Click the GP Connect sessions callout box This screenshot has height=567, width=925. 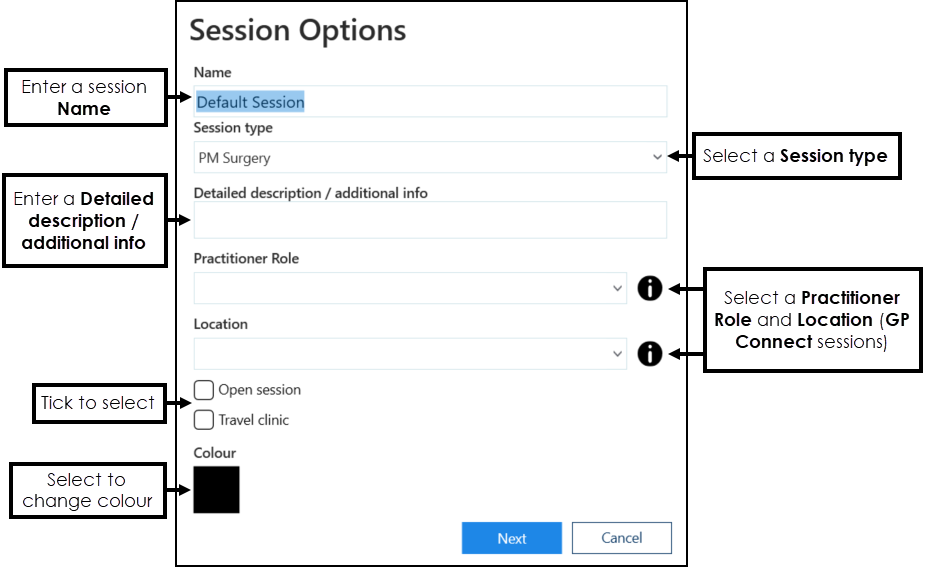(x=812, y=320)
